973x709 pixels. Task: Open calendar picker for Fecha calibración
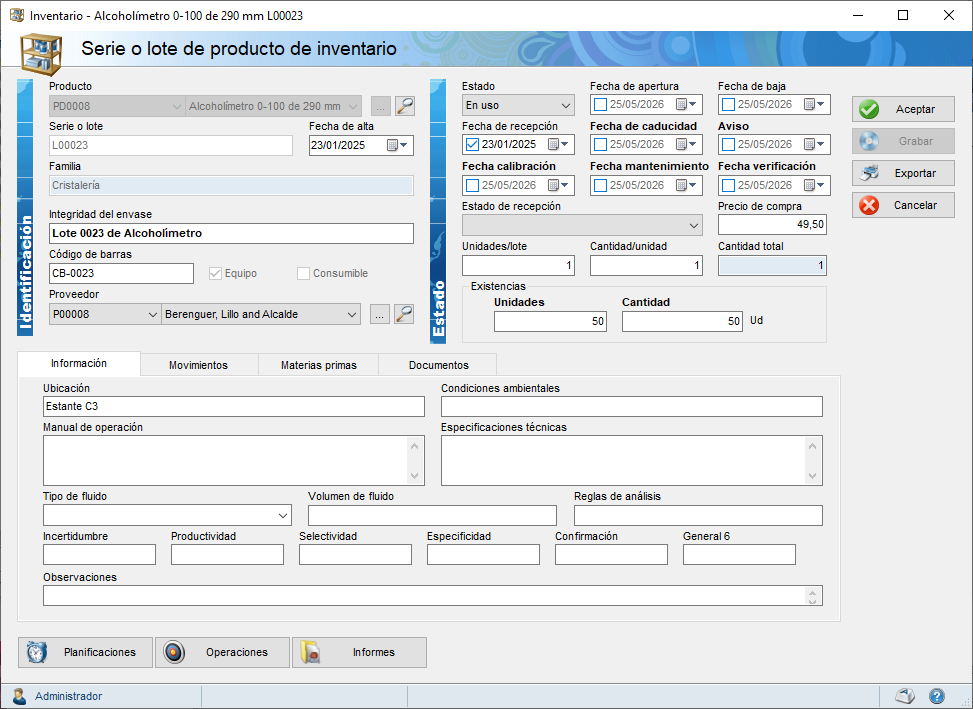558,185
